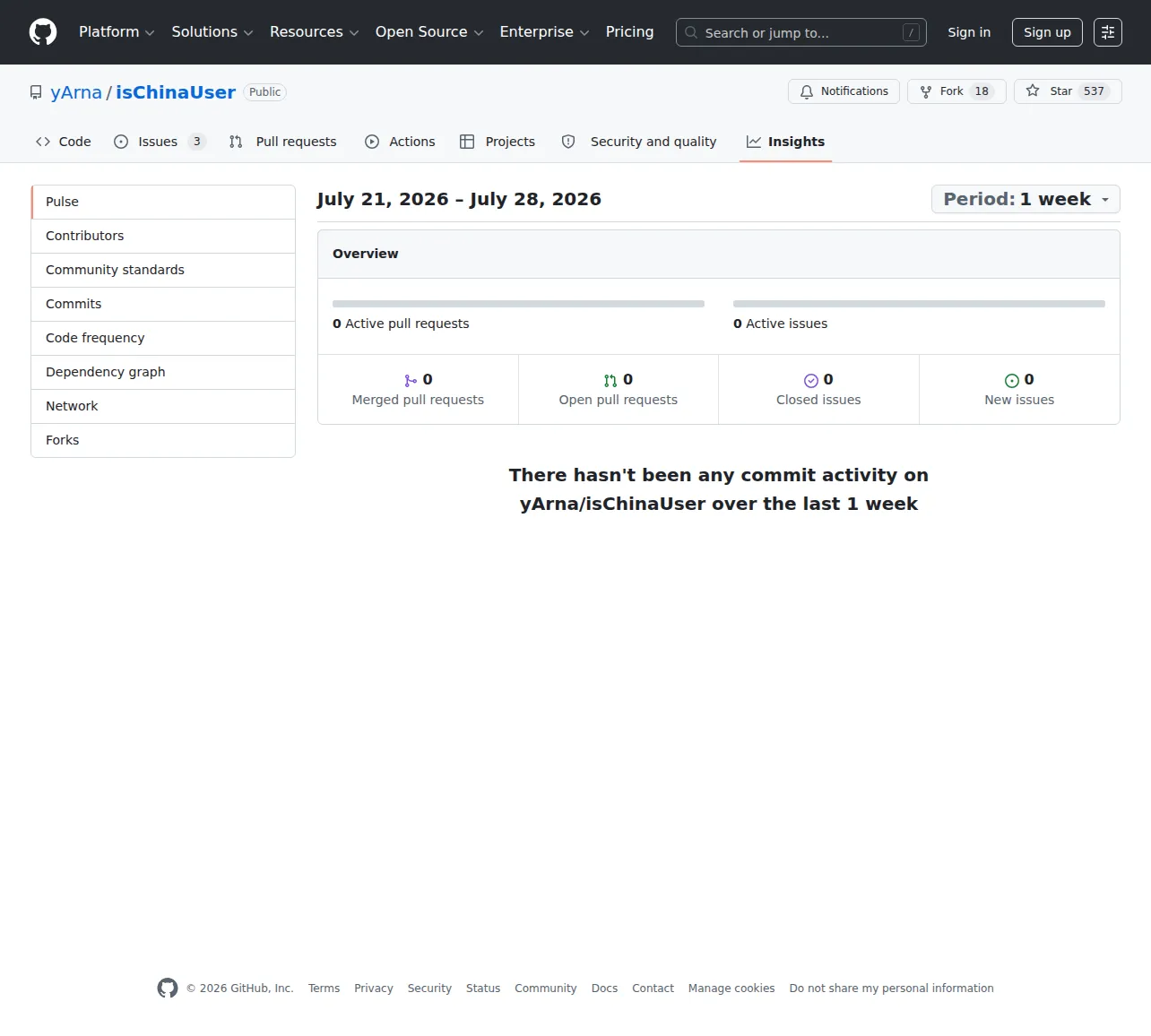Open Security and quality tab

pyautogui.click(x=639, y=142)
